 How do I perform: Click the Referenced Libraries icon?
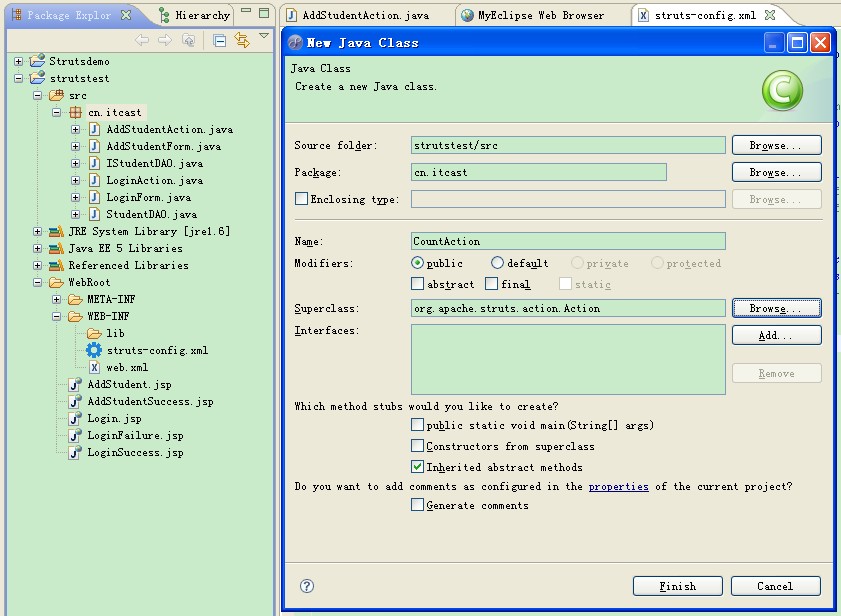pos(56,265)
